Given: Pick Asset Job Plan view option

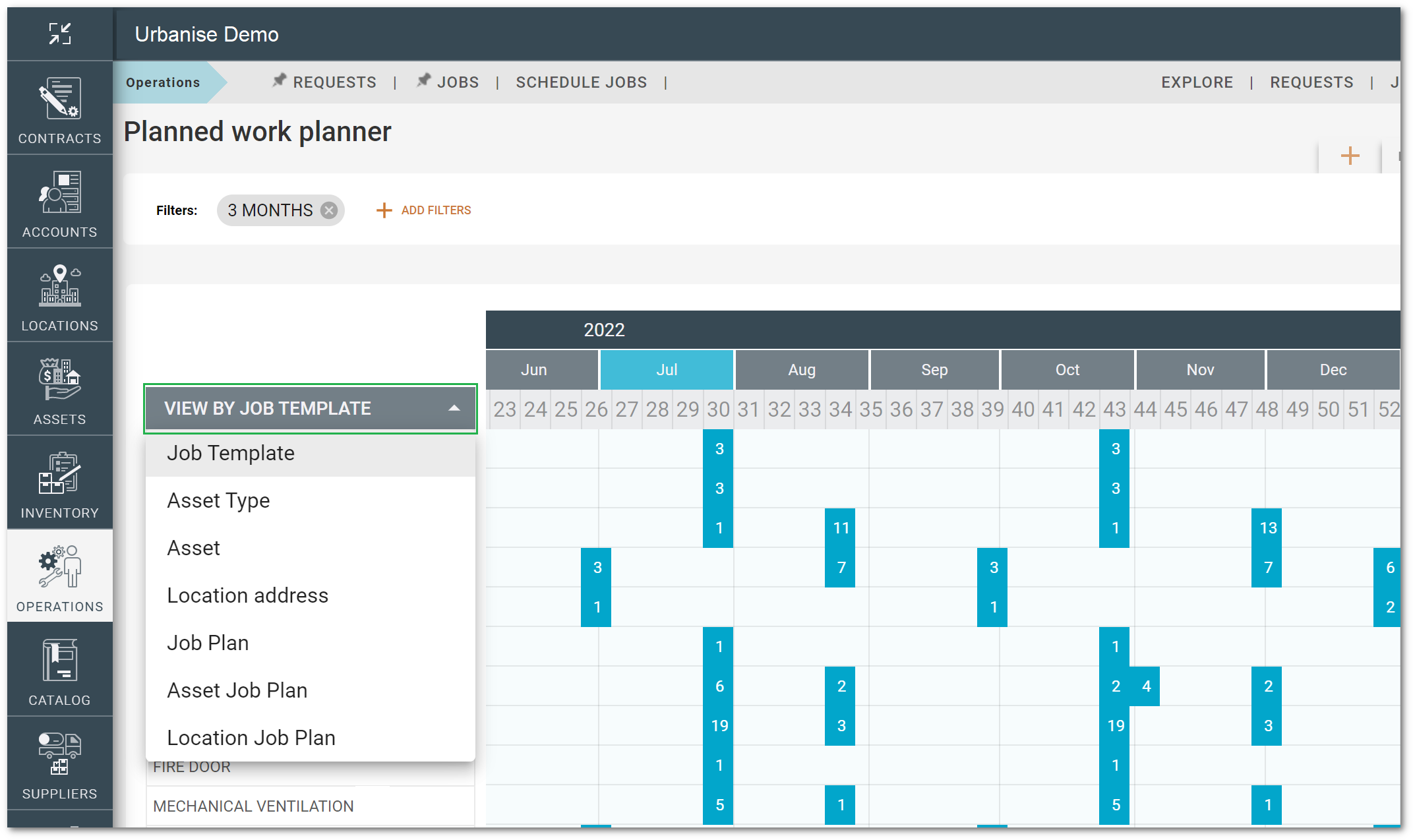Looking at the screenshot, I should (x=237, y=690).
